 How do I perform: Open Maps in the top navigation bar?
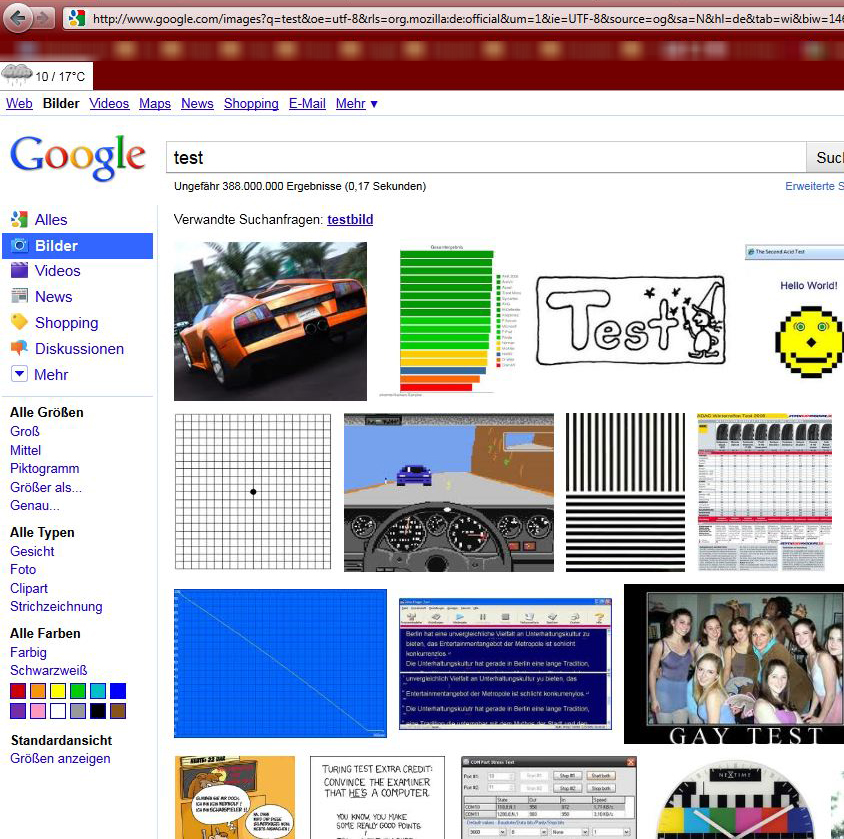point(155,103)
